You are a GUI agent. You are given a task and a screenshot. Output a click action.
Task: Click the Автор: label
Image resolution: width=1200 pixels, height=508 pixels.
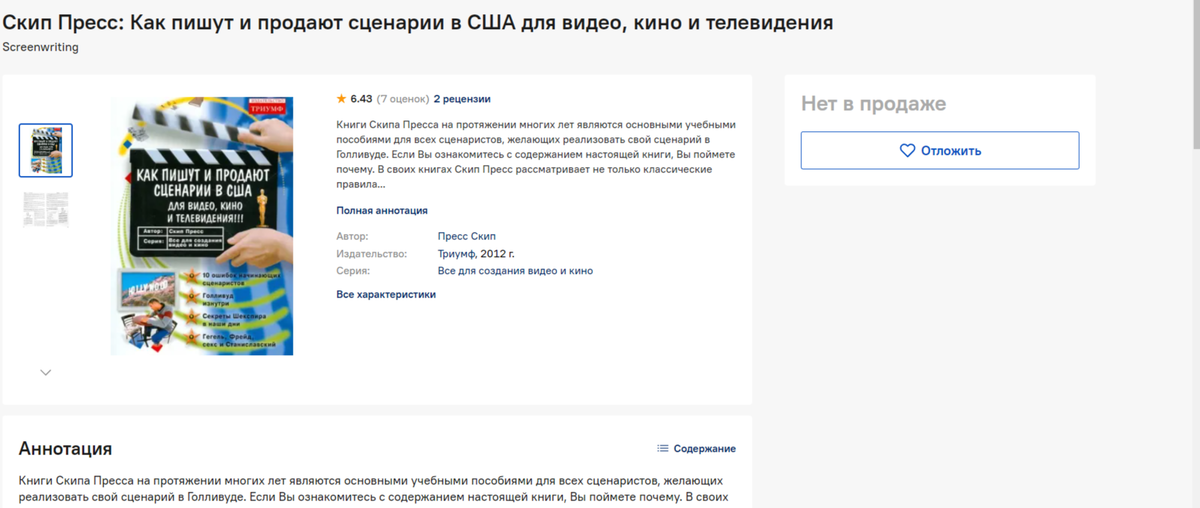point(353,236)
